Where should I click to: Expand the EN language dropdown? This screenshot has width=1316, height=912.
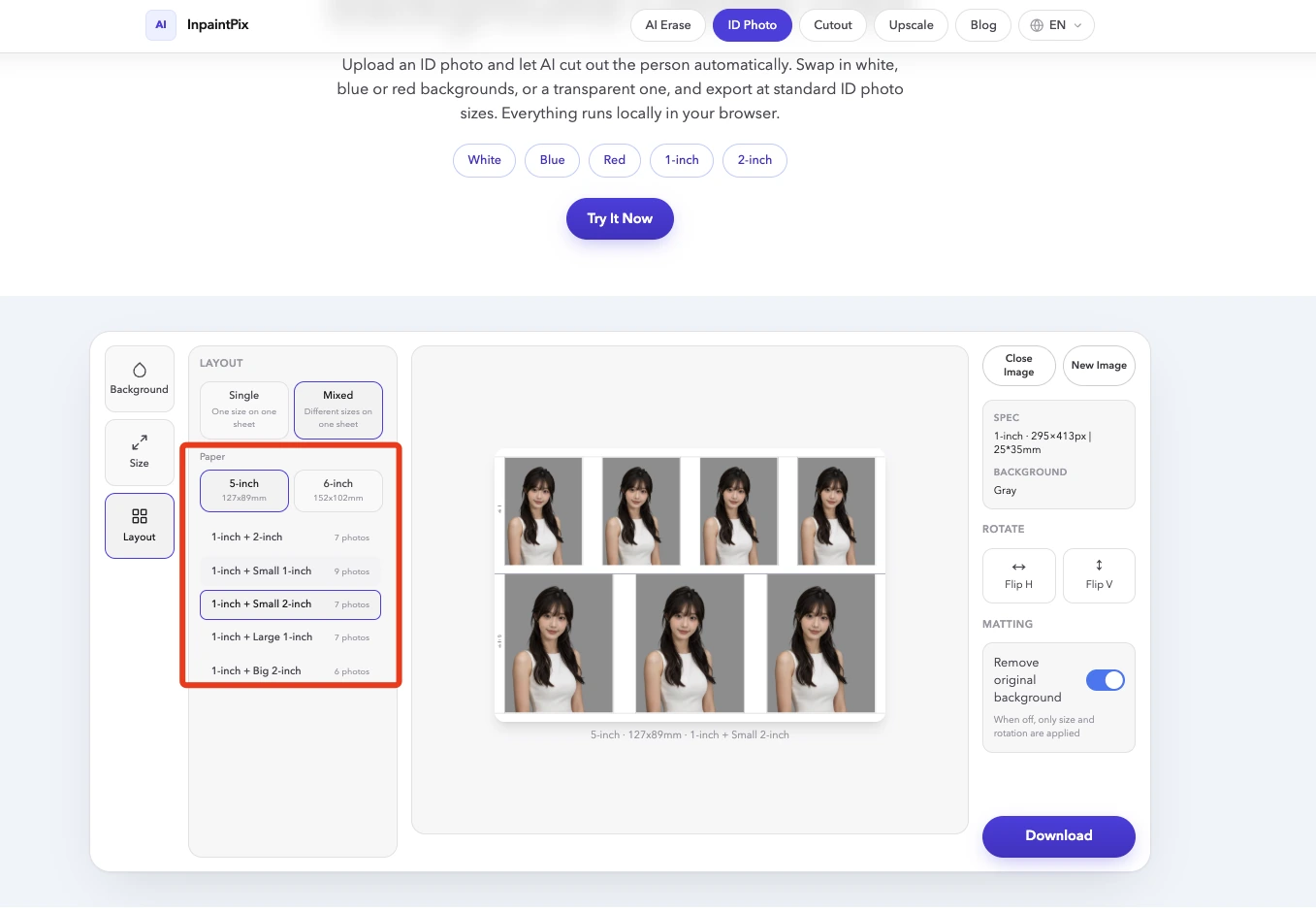coord(1056,25)
